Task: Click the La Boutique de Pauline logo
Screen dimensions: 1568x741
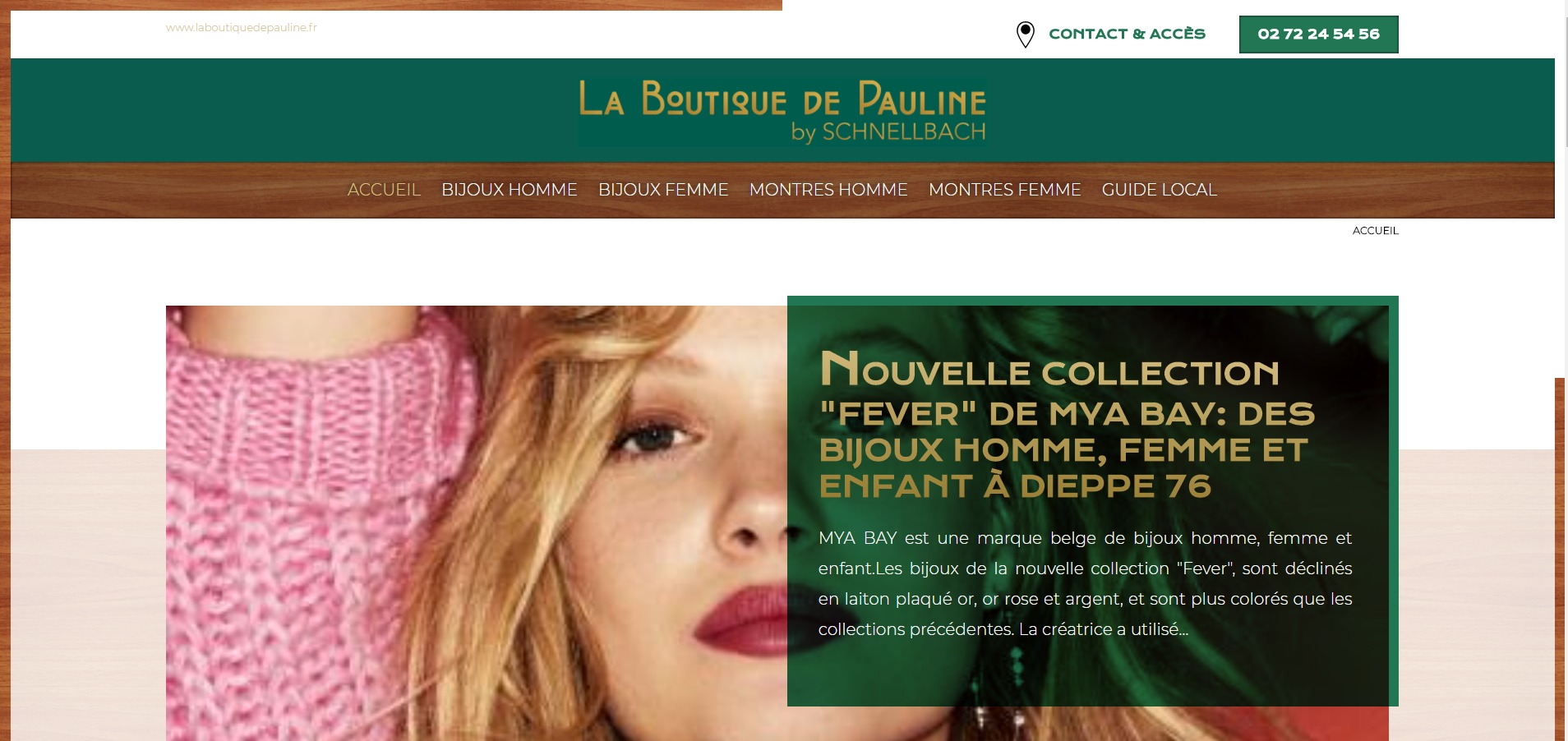Action: pos(782,110)
